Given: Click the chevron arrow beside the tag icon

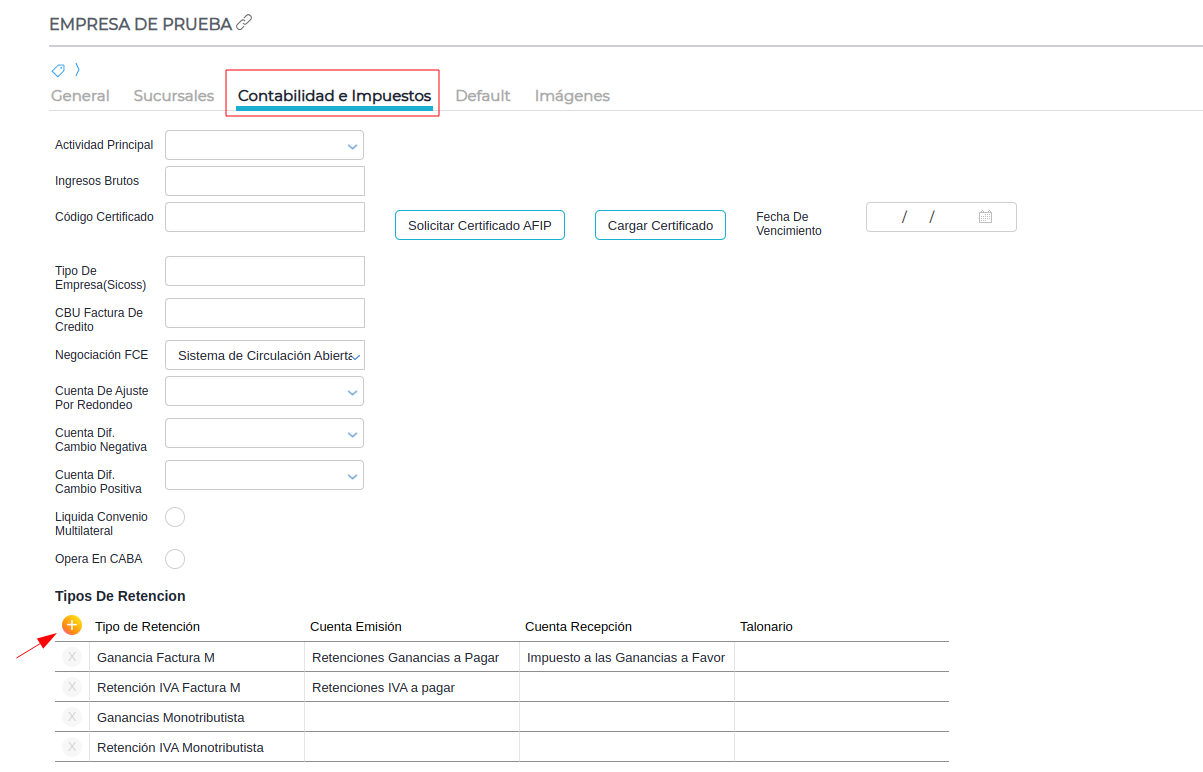Looking at the screenshot, I should pyautogui.click(x=77, y=70).
